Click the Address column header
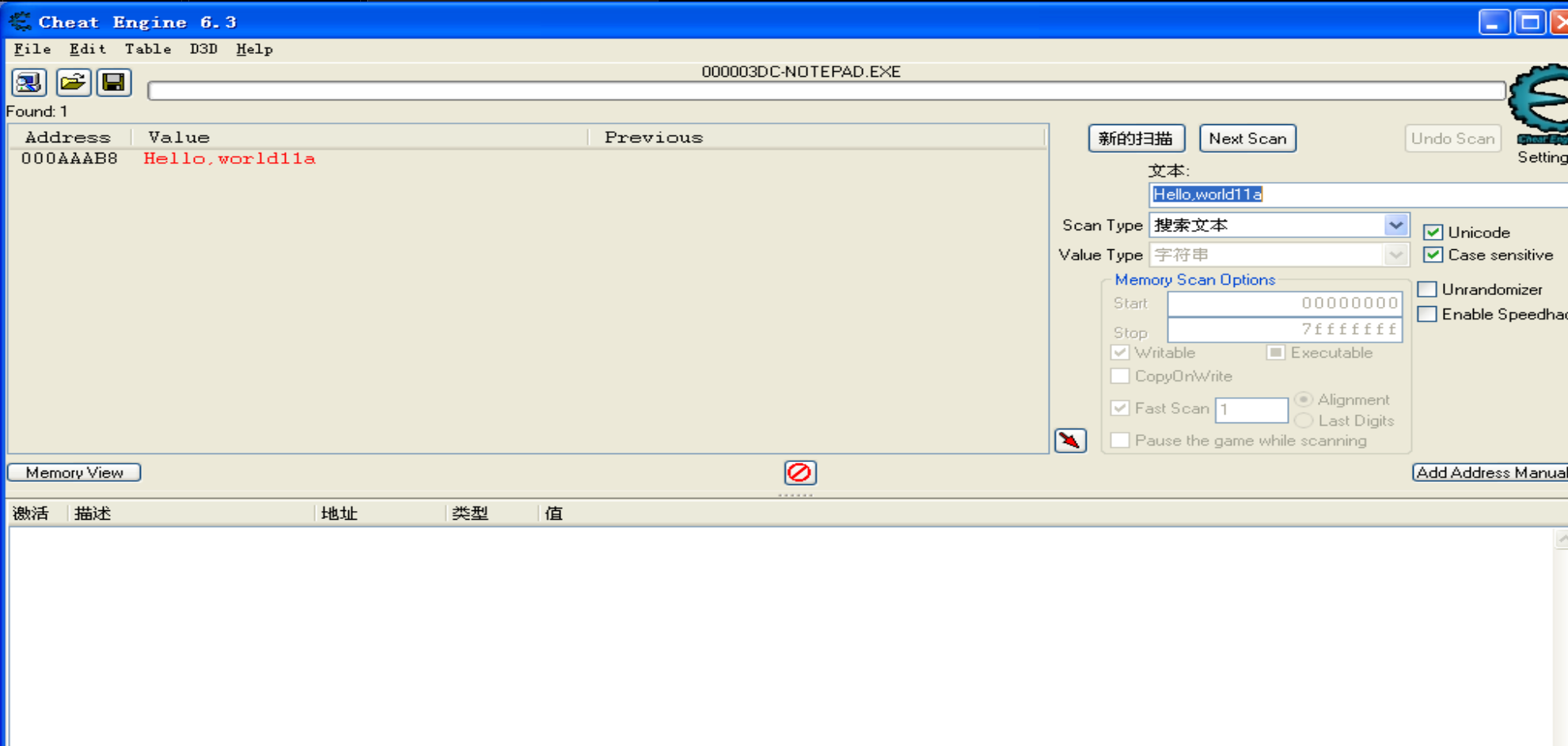The image size is (1568, 746). click(68, 138)
